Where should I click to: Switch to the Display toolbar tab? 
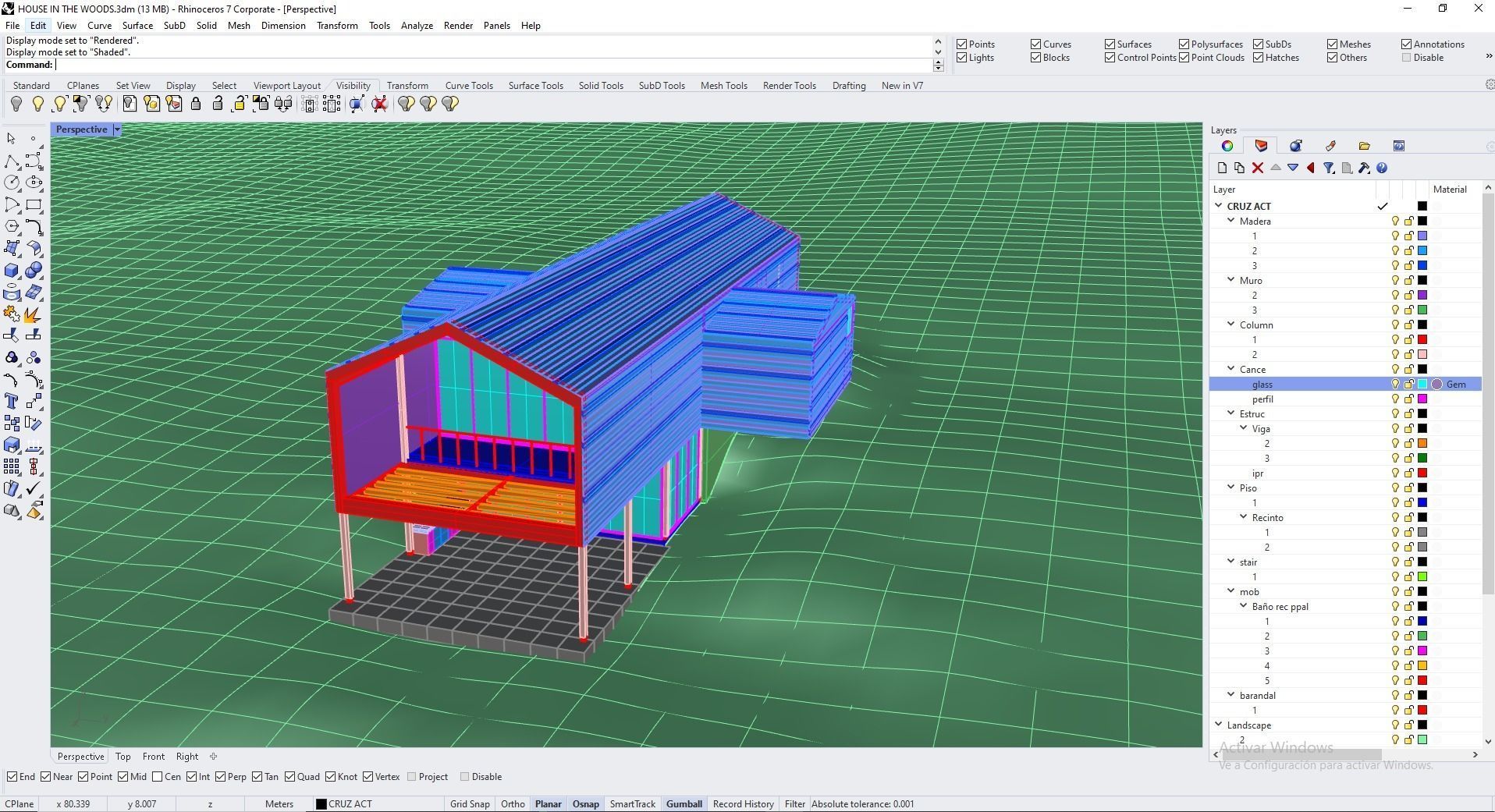click(x=181, y=86)
